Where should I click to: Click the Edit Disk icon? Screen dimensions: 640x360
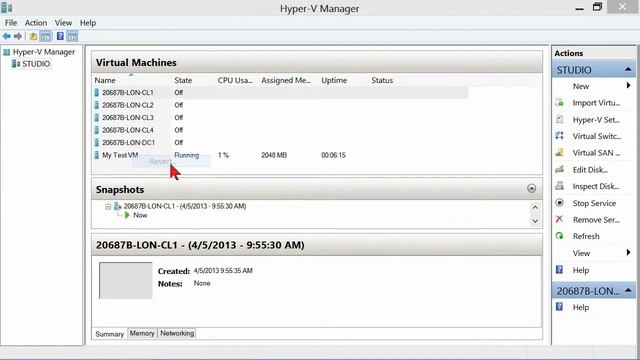click(x=560, y=169)
